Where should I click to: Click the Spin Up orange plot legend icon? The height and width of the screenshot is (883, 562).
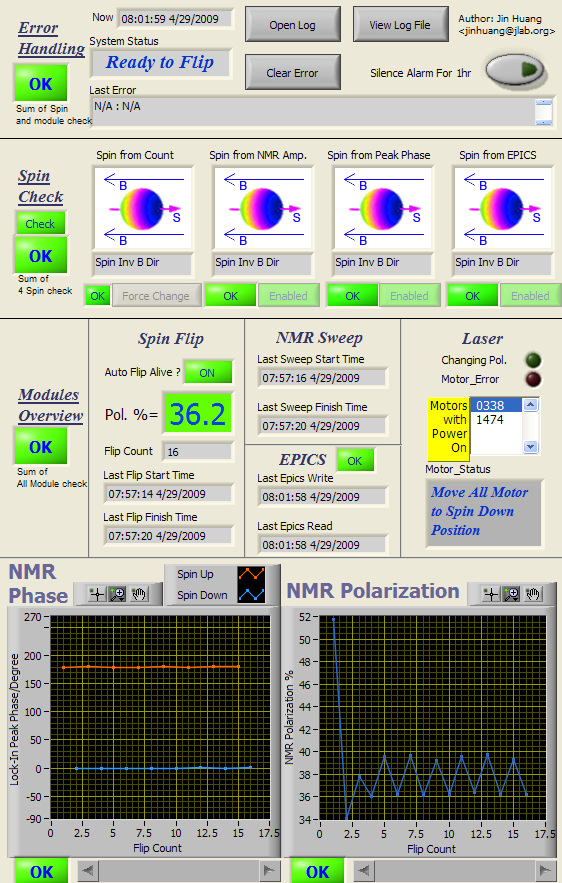[x=251, y=574]
